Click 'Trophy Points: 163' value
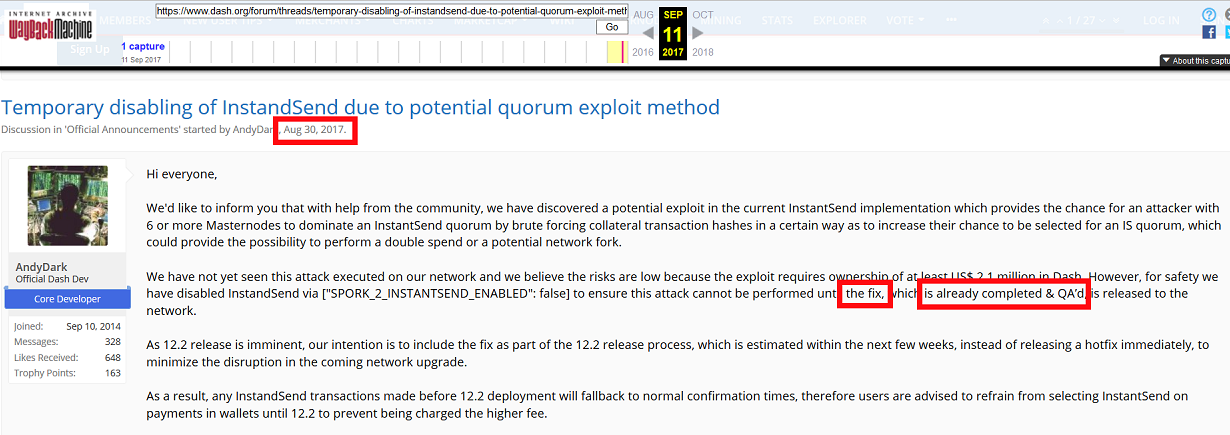 [x=113, y=373]
